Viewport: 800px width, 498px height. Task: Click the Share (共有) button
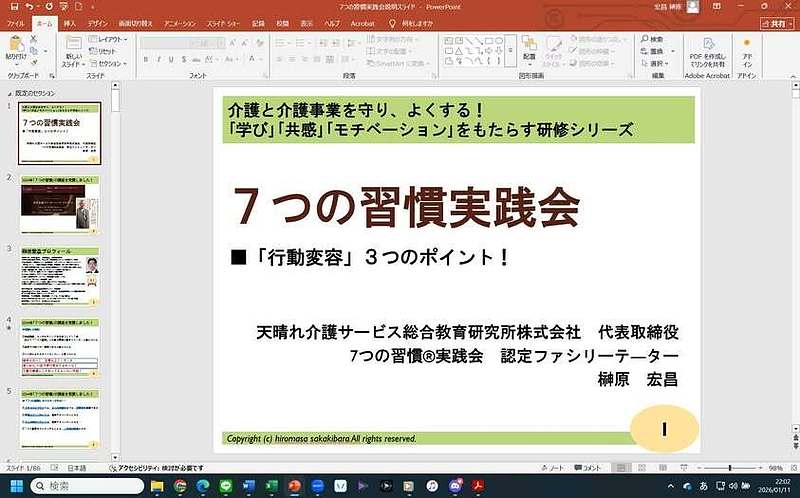(776, 22)
